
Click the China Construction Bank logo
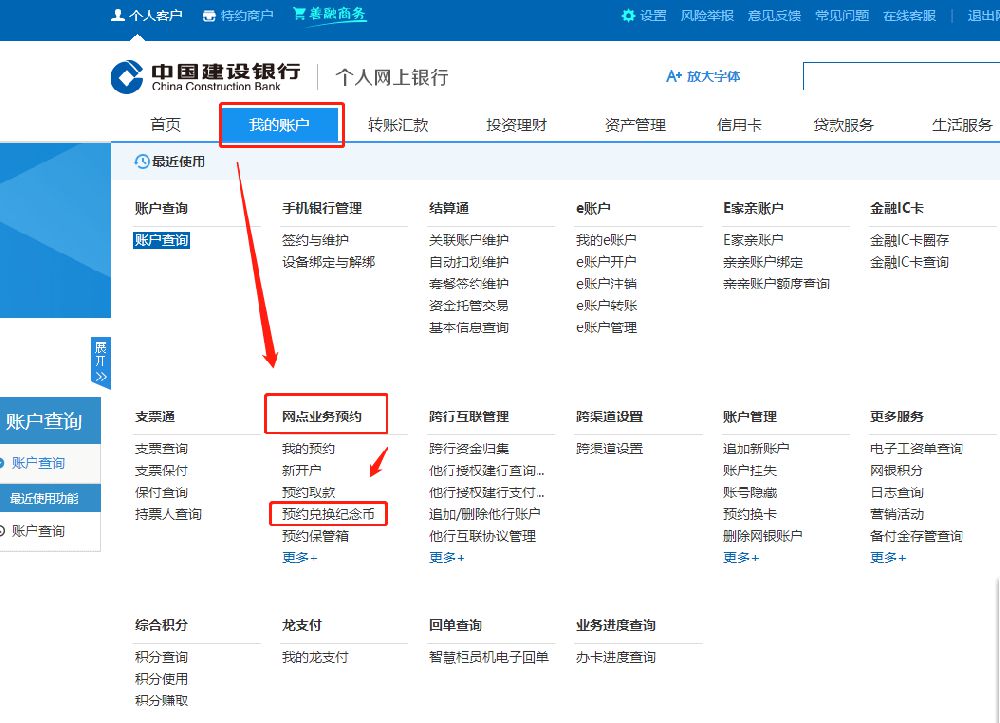tap(205, 77)
